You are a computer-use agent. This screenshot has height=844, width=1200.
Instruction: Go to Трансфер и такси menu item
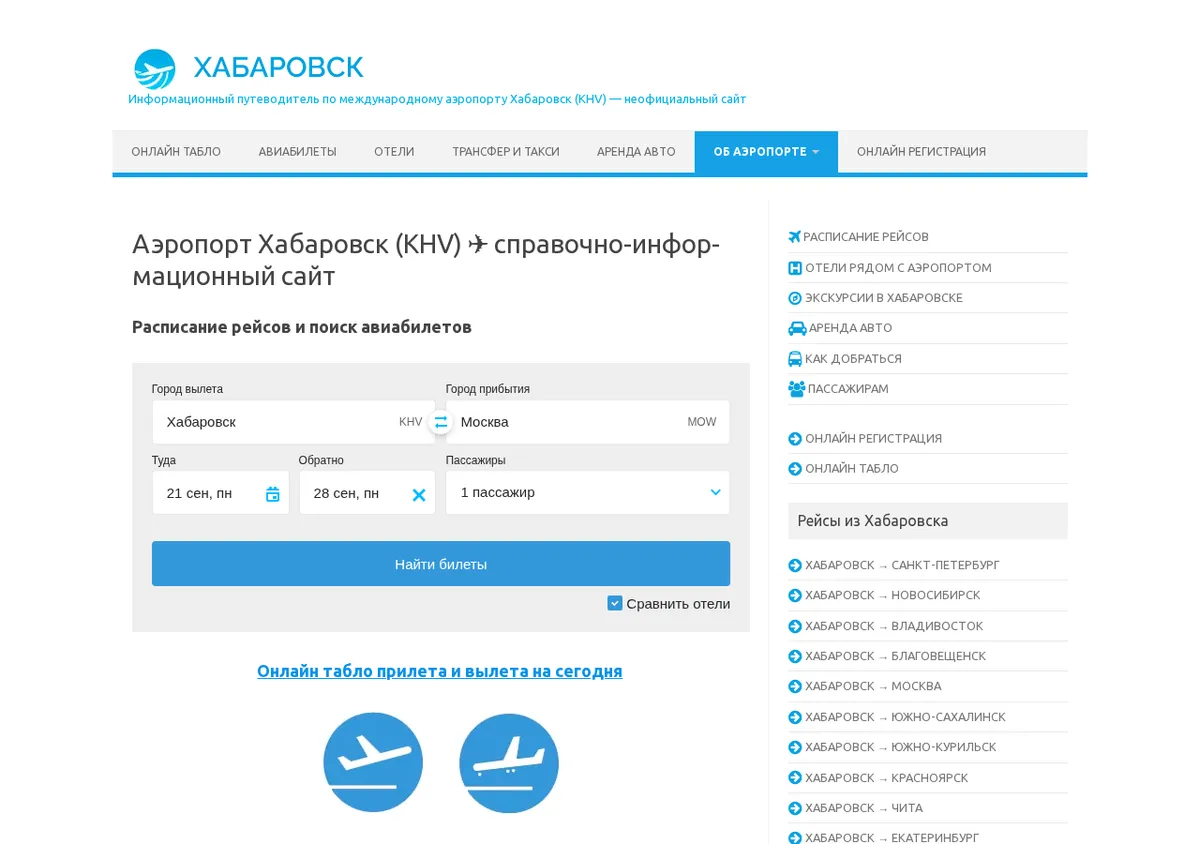tap(506, 152)
